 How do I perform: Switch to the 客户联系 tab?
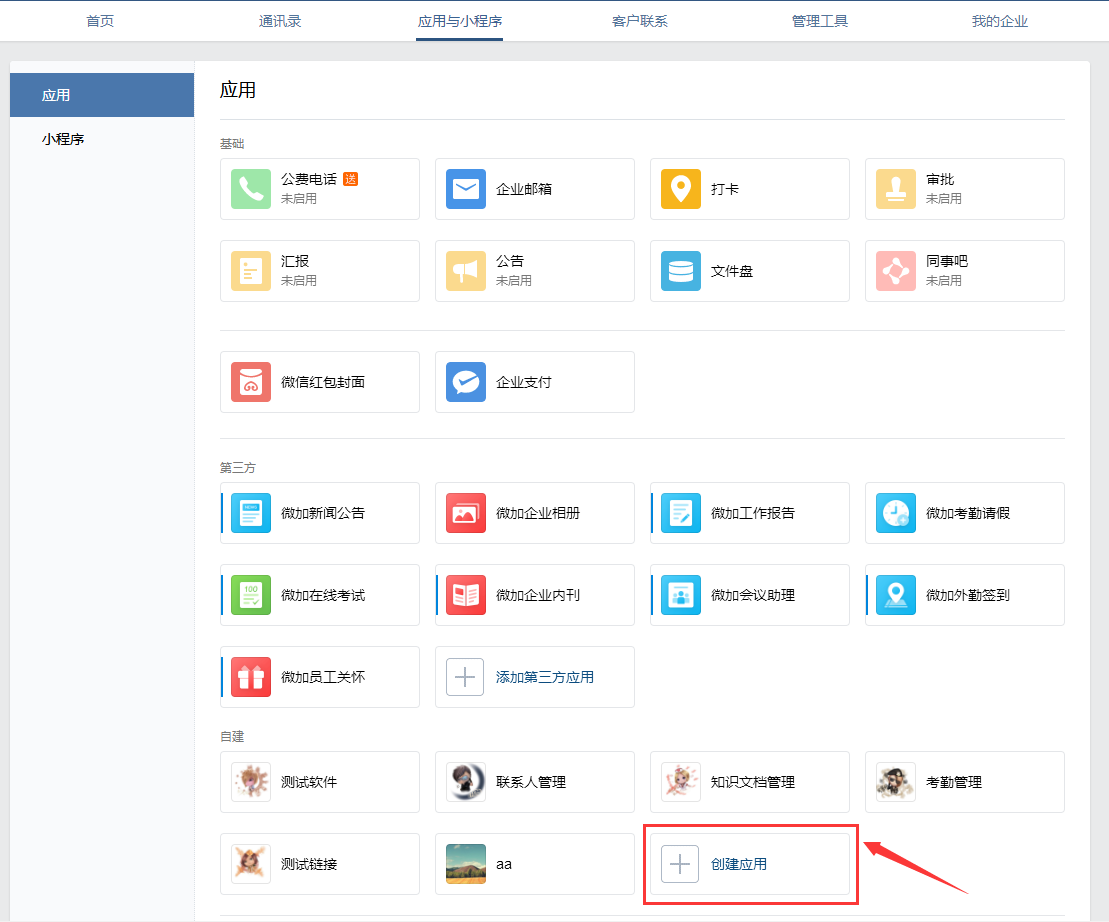(639, 20)
